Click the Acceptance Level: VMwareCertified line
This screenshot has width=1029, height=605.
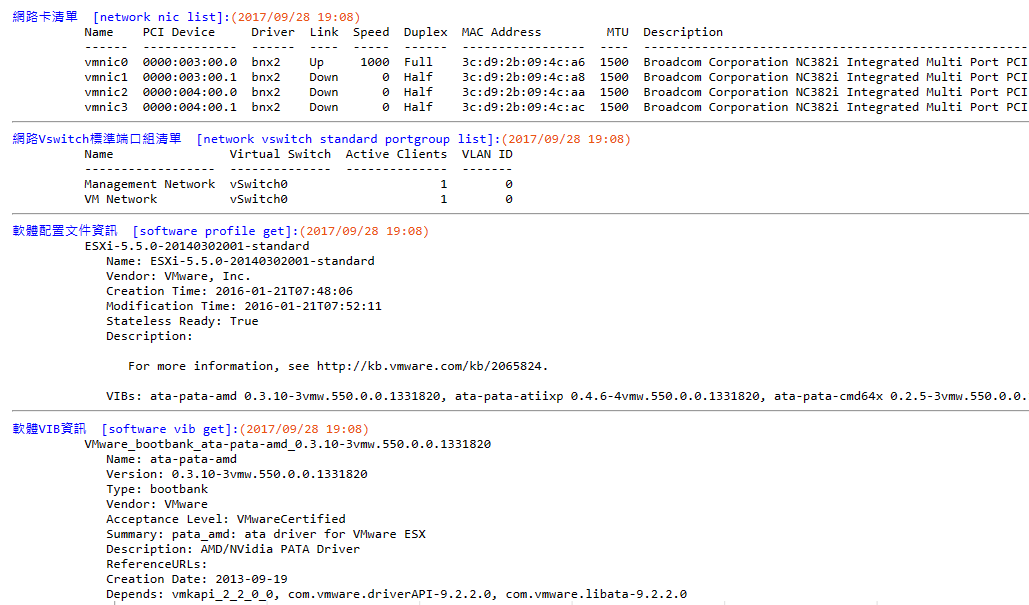pyautogui.click(x=225, y=519)
